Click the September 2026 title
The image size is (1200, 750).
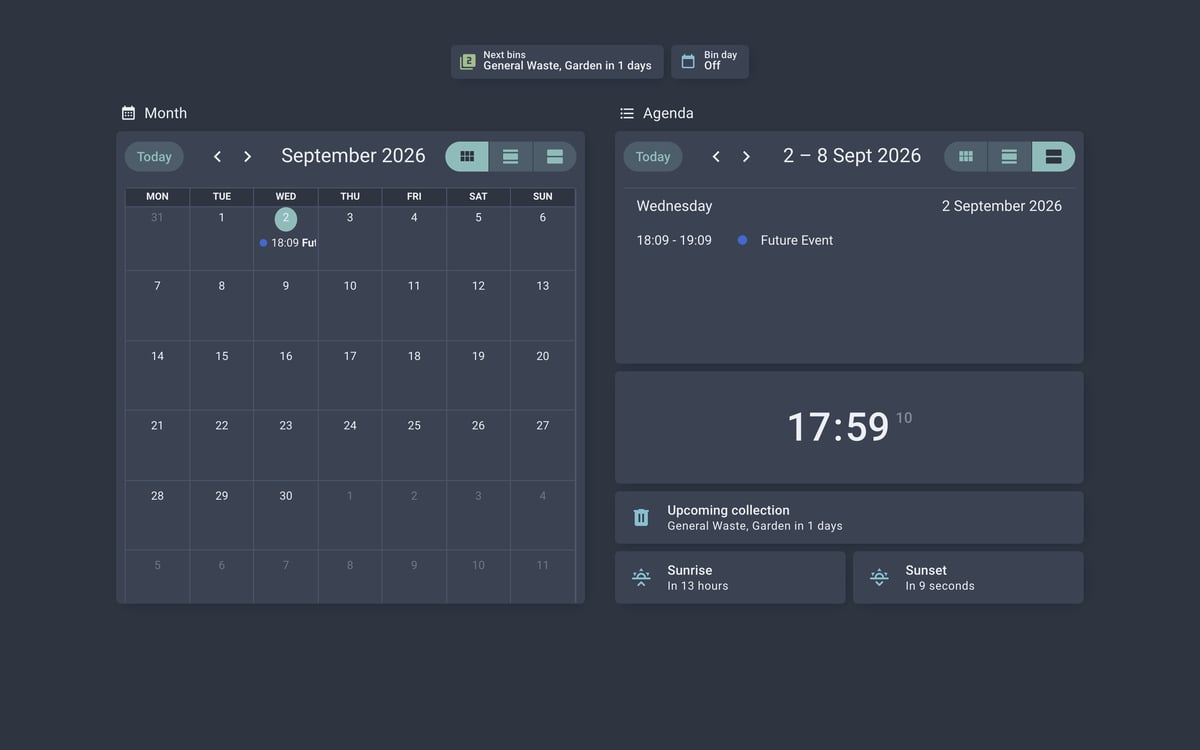coord(353,156)
